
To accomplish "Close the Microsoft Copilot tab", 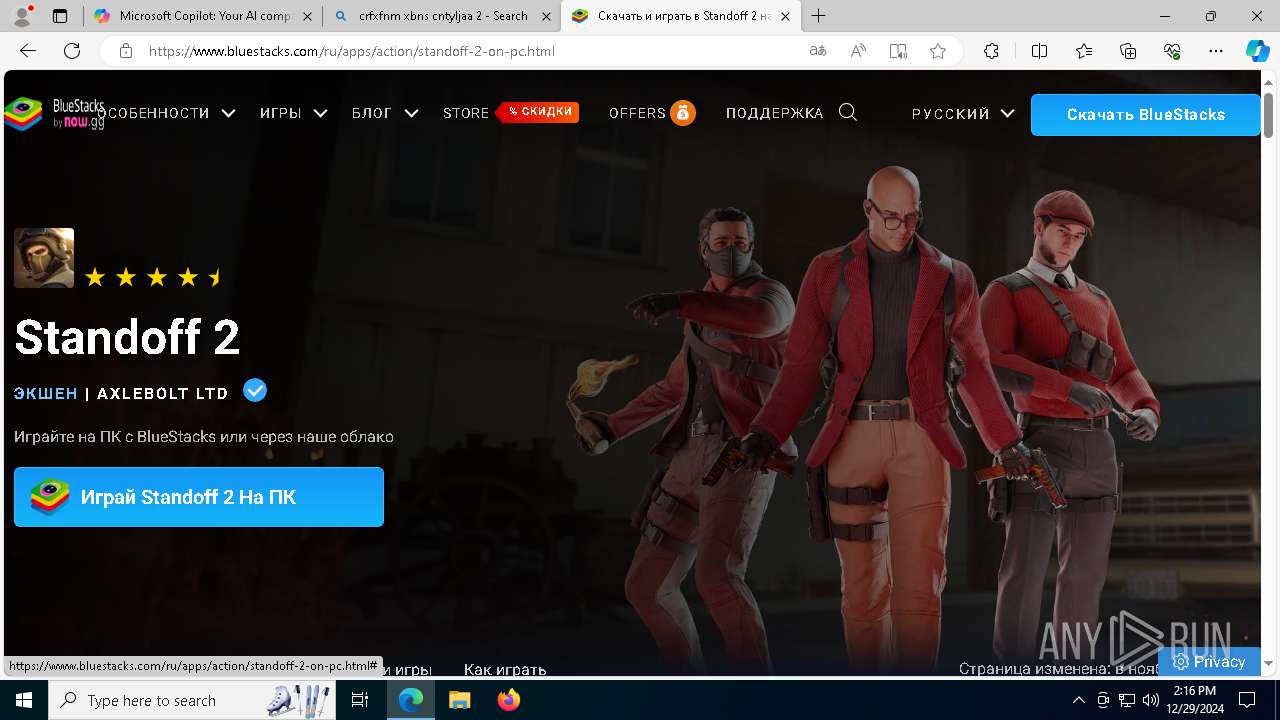I will click(x=307, y=16).
